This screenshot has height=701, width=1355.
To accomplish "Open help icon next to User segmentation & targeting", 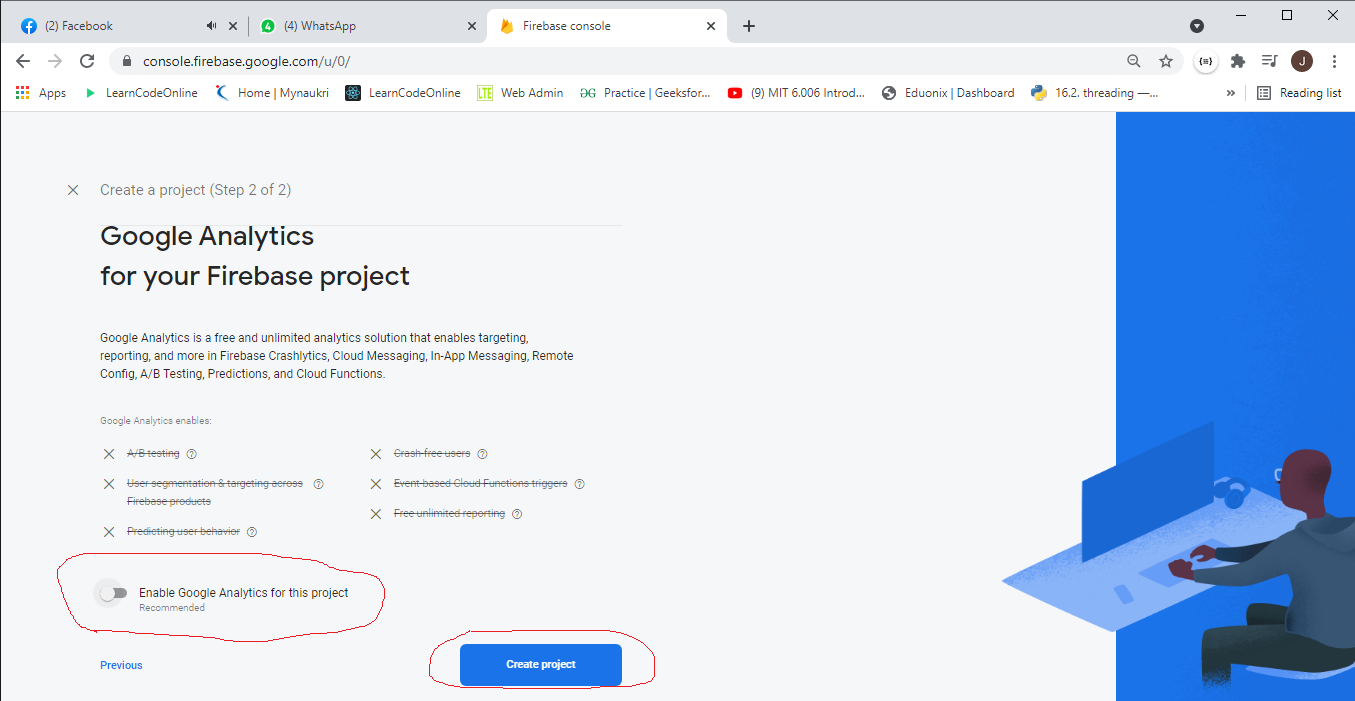I will click(318, 484).
